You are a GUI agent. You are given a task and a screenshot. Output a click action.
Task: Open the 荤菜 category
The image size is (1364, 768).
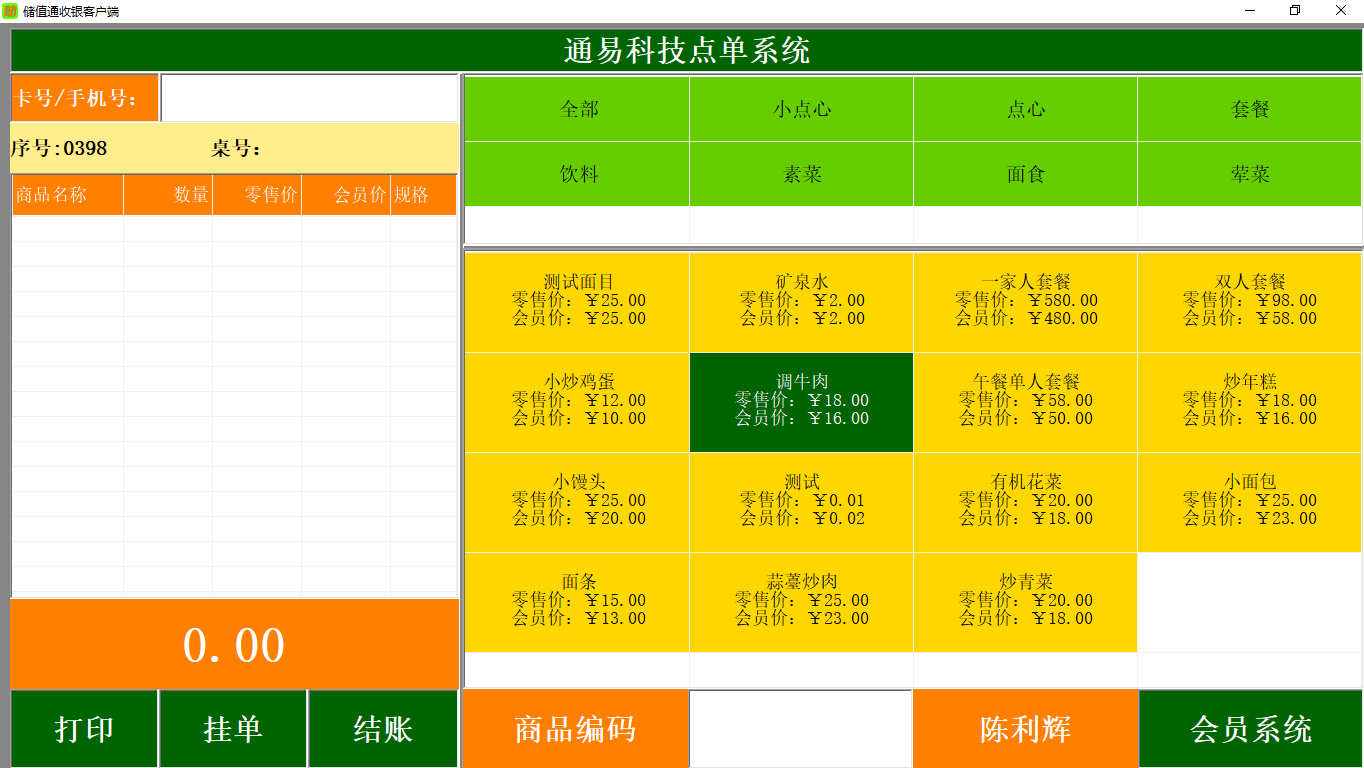pos(1250,174)
